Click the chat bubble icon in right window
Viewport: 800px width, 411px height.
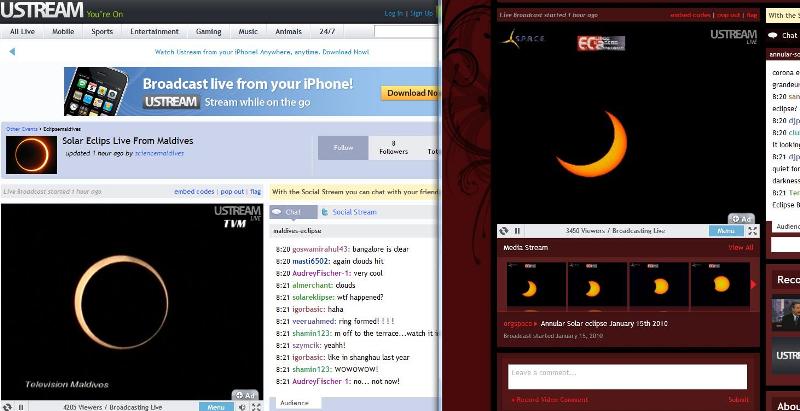click(773, 35)
